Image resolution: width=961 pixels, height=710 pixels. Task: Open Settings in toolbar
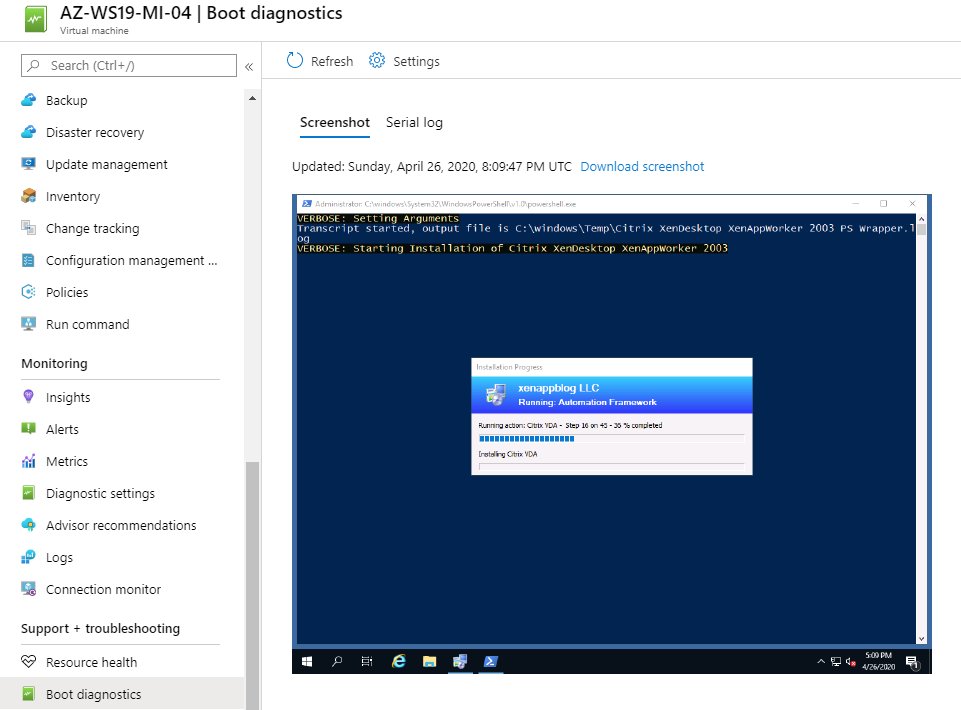404,61
